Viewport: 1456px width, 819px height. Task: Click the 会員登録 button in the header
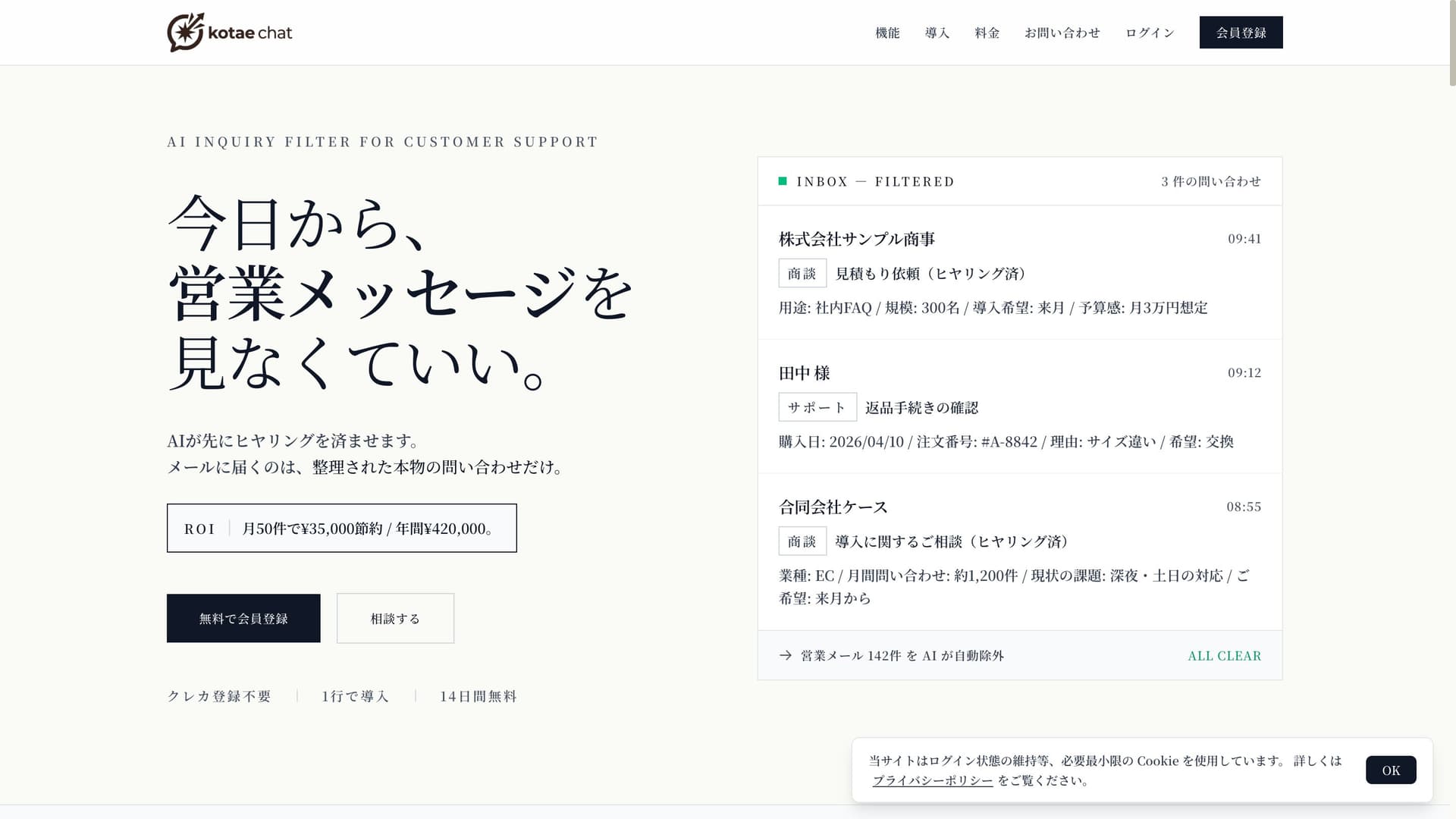point(1241,32)
